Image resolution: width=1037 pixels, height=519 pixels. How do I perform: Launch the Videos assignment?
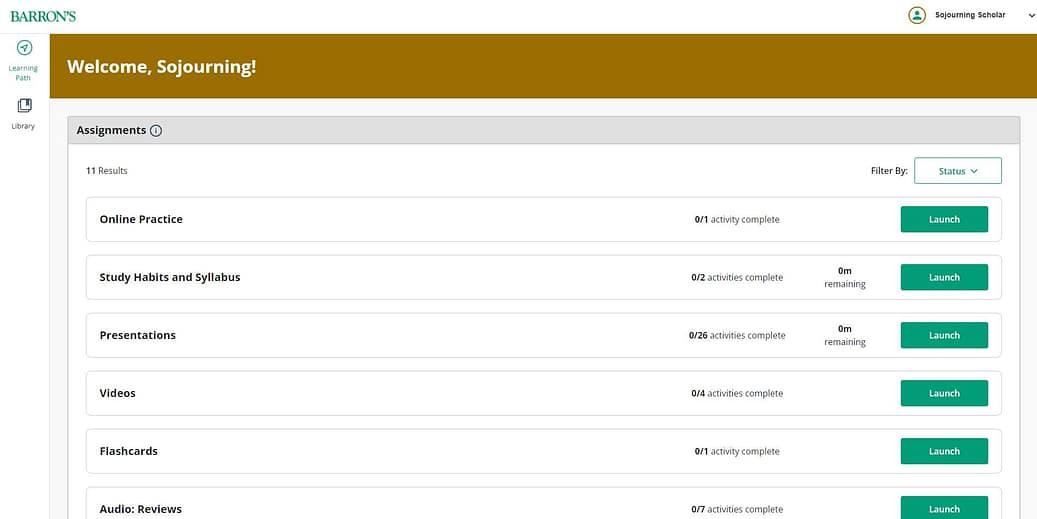point(944,393)
